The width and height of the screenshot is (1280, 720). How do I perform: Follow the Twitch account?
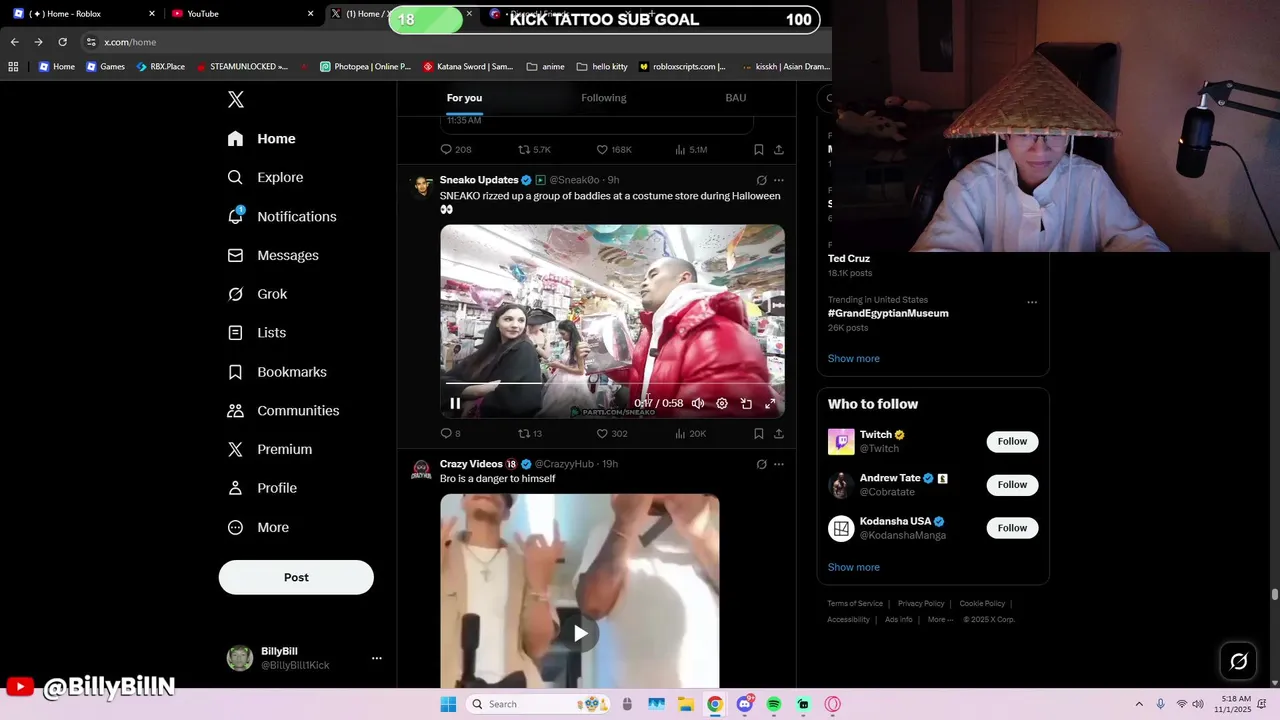coord(1012,441)
